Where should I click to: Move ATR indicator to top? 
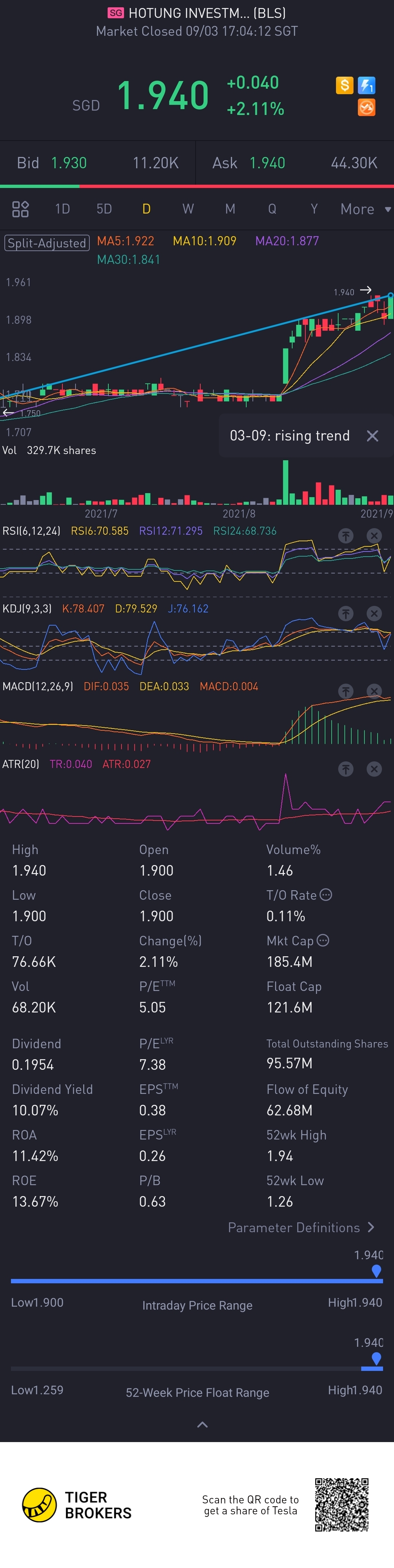[x=346, y=769]
